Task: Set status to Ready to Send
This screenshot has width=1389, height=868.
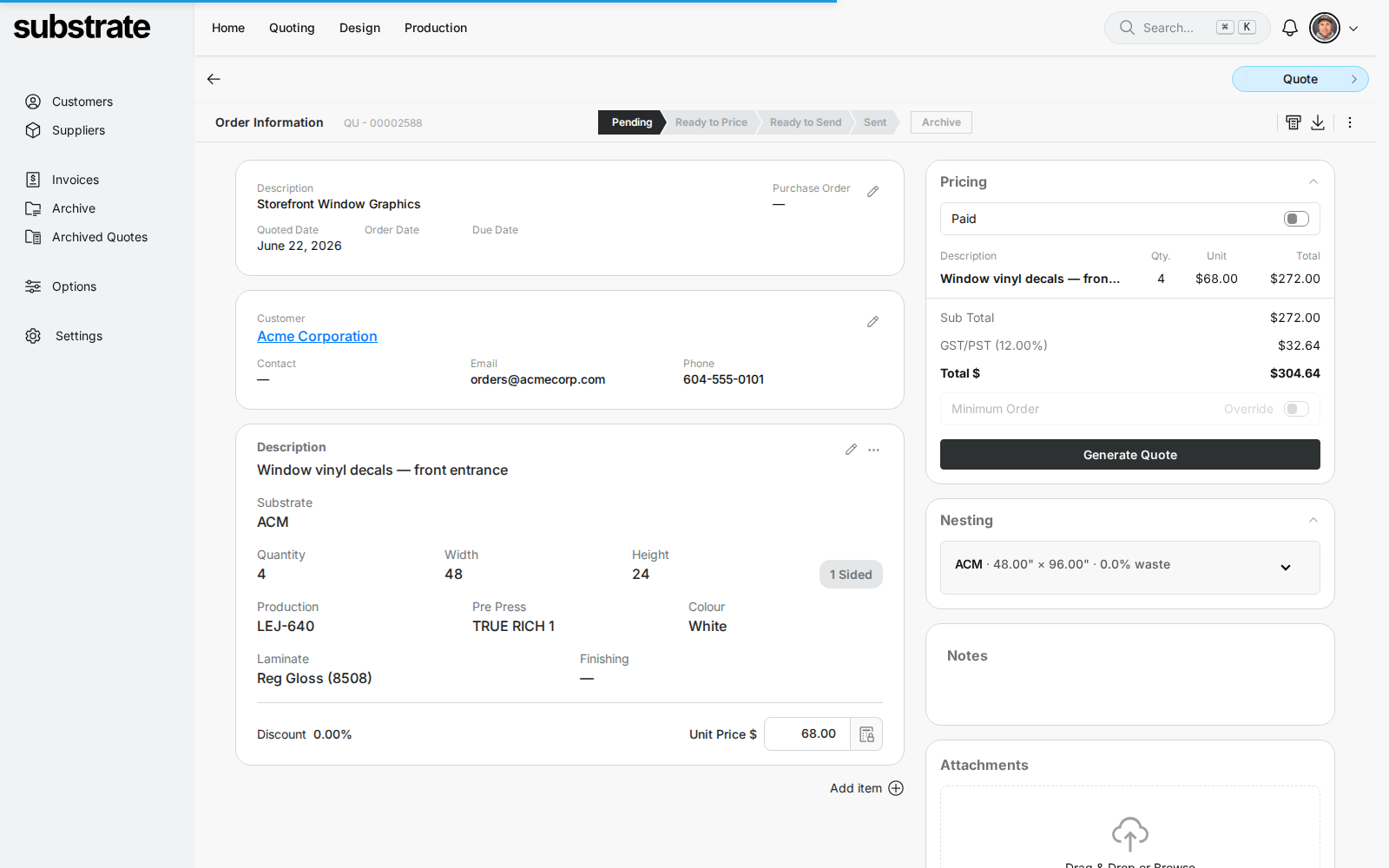Action: point(806,122)
